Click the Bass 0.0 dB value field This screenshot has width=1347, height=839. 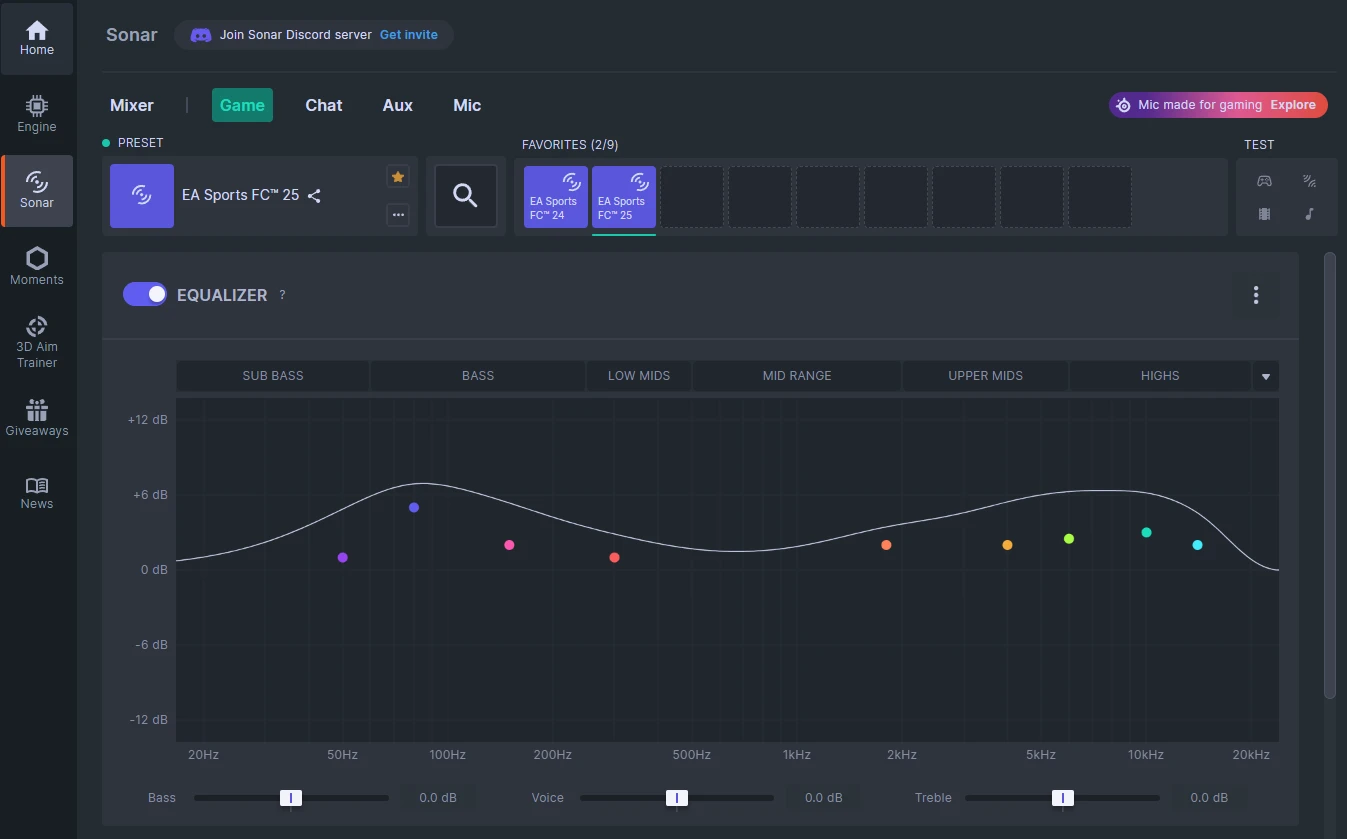pyautogui.click(x=438, y=798)
